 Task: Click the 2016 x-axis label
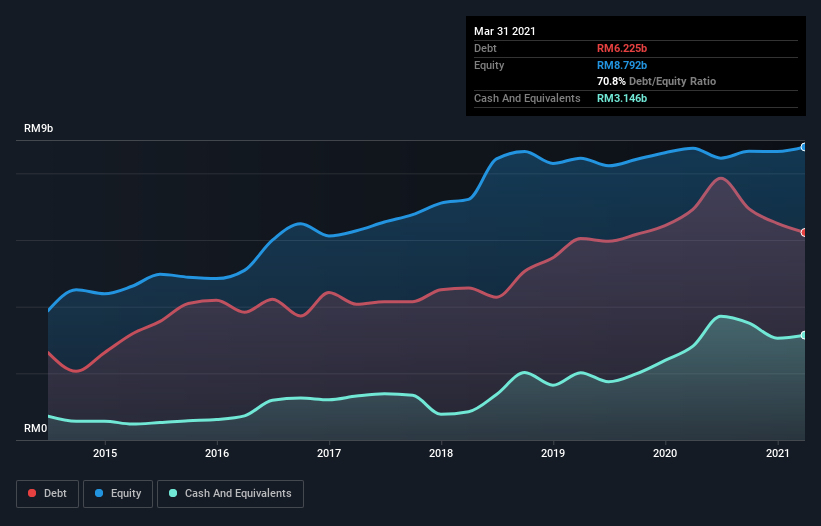coord(217,453)
